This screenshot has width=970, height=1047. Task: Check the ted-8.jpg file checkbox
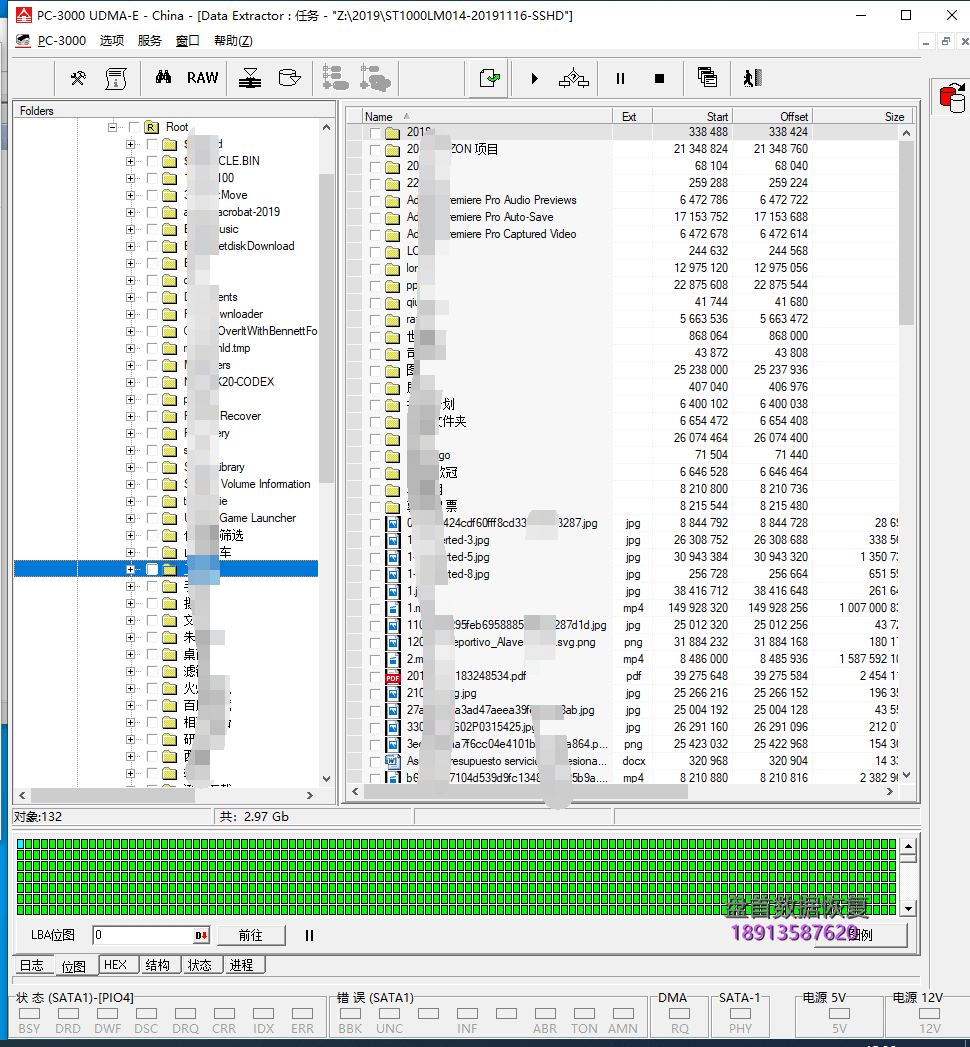375,574
